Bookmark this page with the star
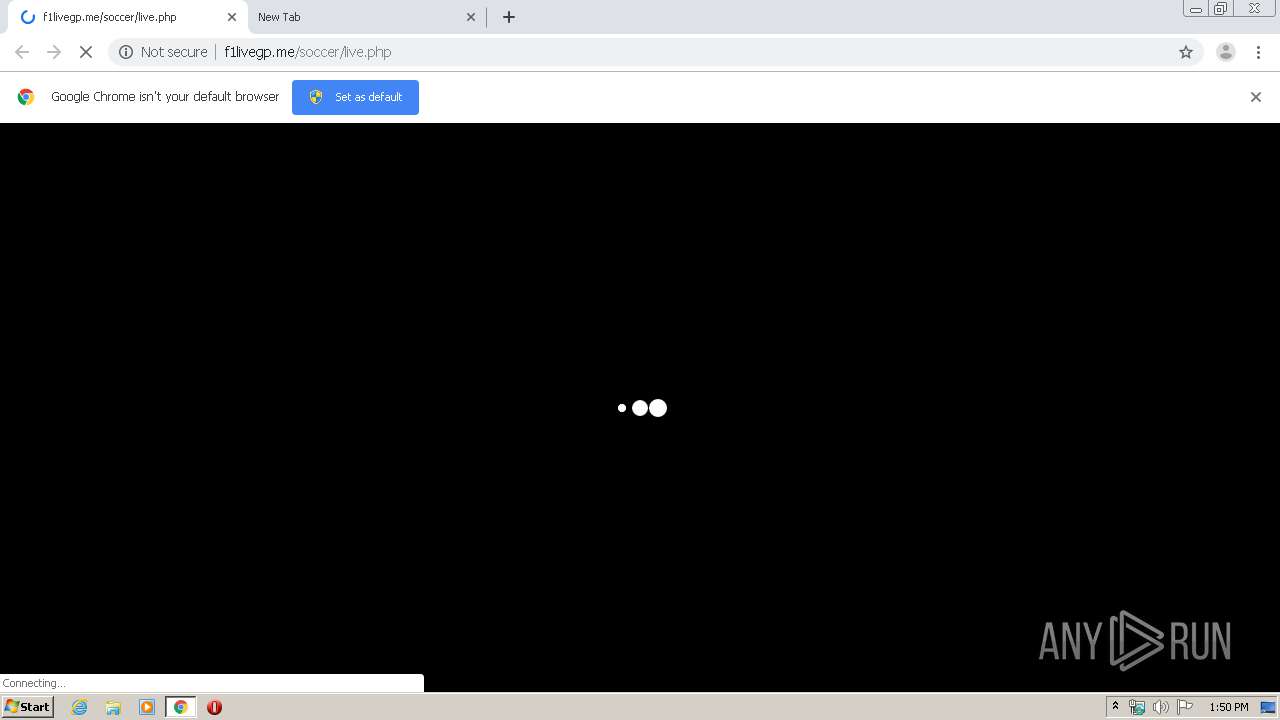The width and height of the screenshot is (1280, 720). [1186, 52]
